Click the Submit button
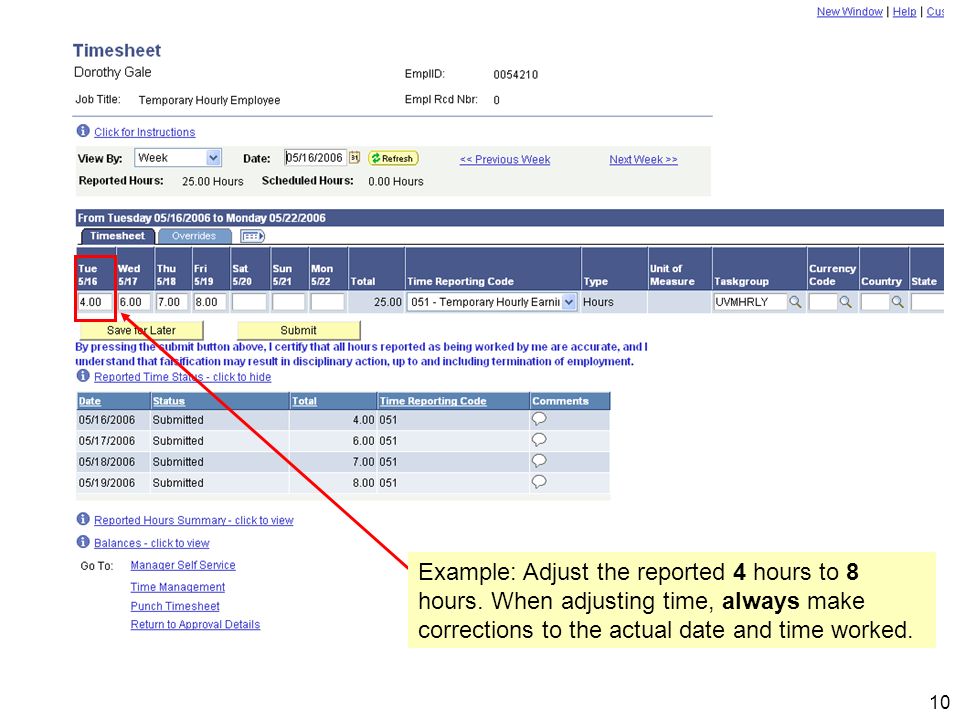The height and width of the screenshot is (720, 960). [x=298, y=331]
